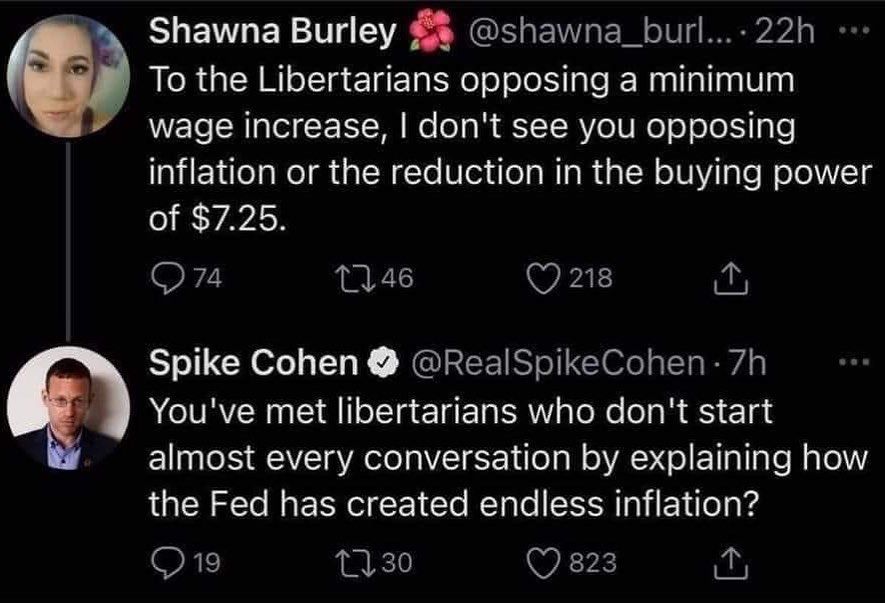Open Spike Cohen's reply about Fed inflation
The width and height of the screenshot is (885, 603).
(x=508, y=457)
